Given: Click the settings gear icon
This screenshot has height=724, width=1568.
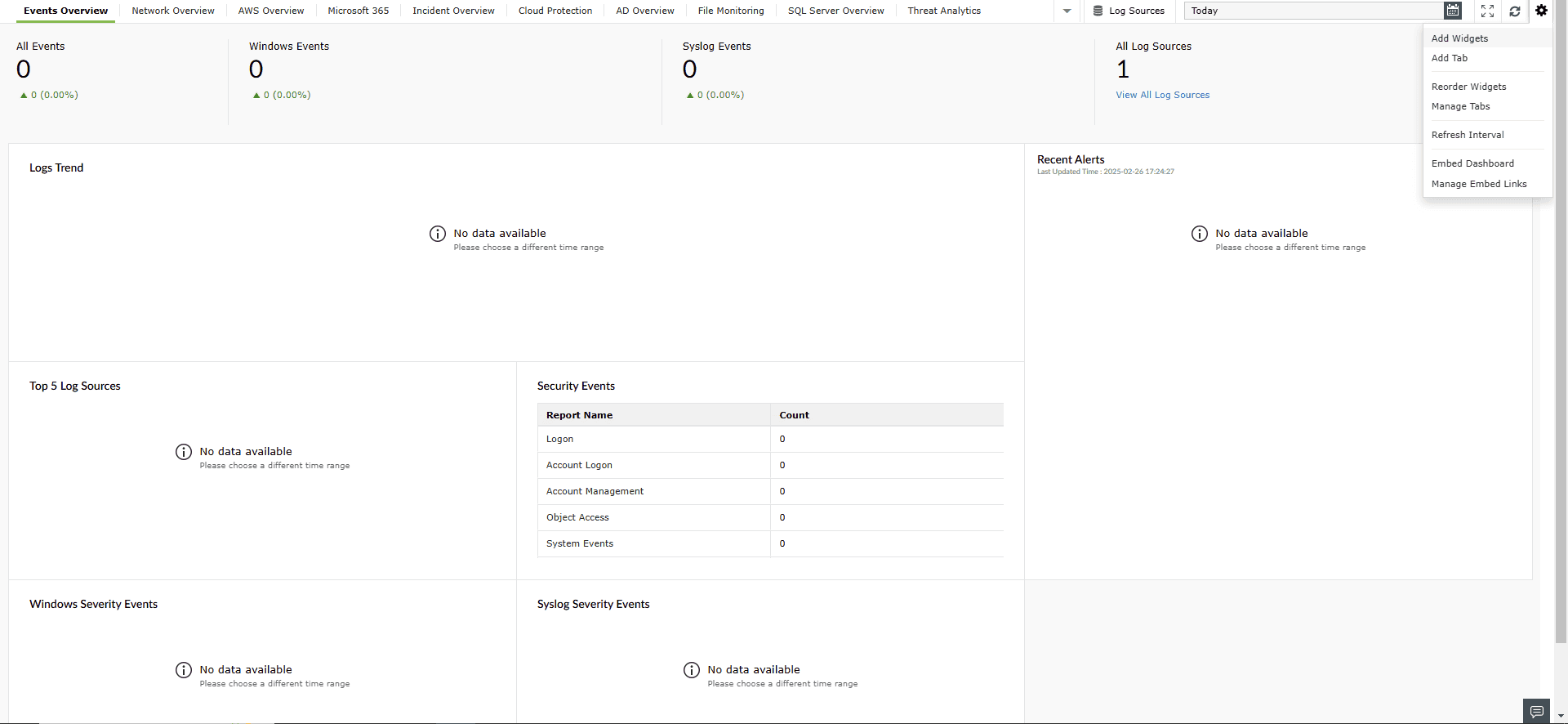Looking at the screenshot, I should [1541, 11].
